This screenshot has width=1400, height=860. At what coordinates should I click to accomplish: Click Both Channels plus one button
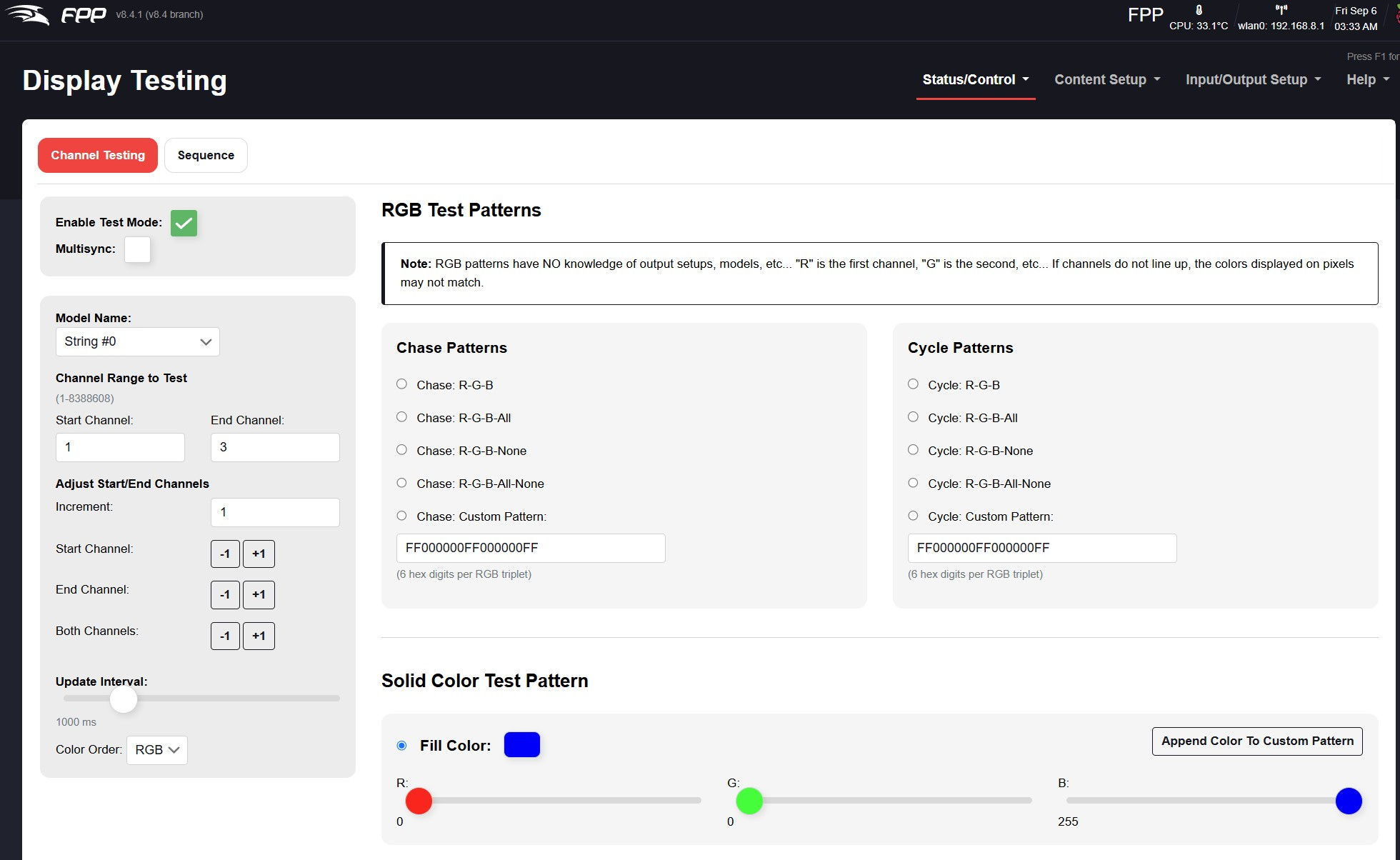pos(259,636)
